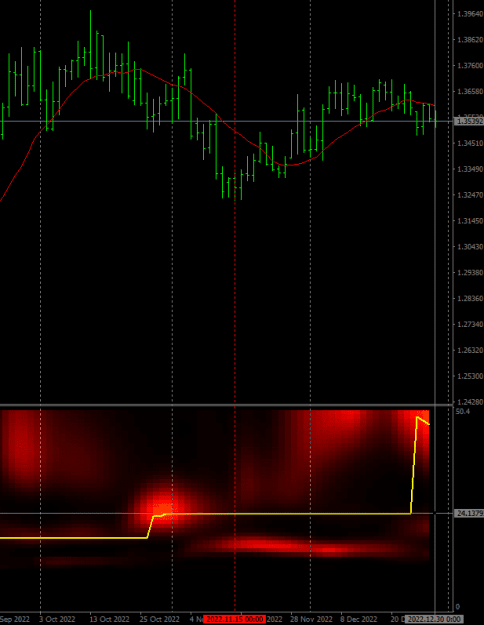Viewport: 484px width, 625px height.
Task: Click the 50.4 indicator scale maximum label
Action: pos(462,411)
